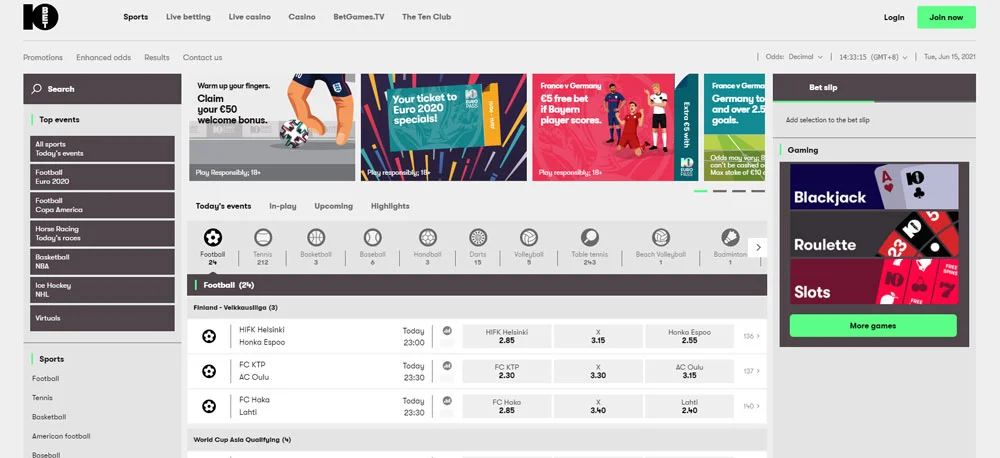Select the Darts sport icon
This screenshot has width=1000, height=458.
point(478,238)
